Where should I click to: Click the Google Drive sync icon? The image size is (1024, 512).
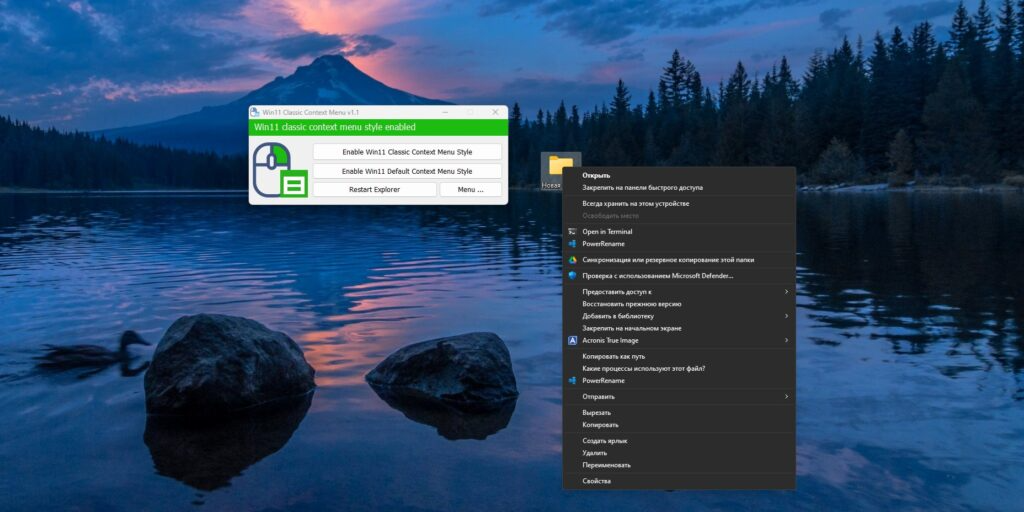(573, 260)
